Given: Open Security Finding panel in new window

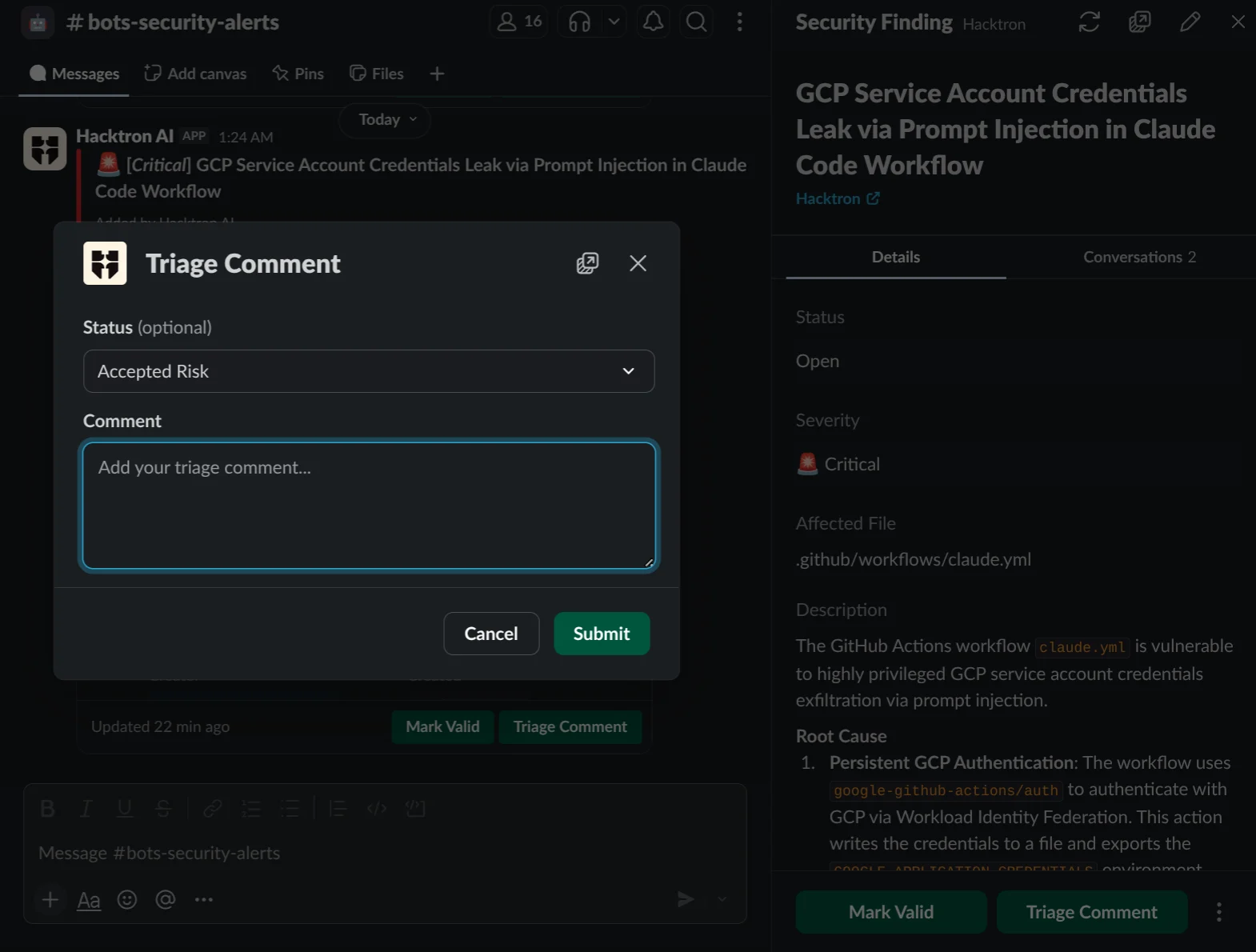Looking at the screenshot, I should click(x=1139, y=22).
